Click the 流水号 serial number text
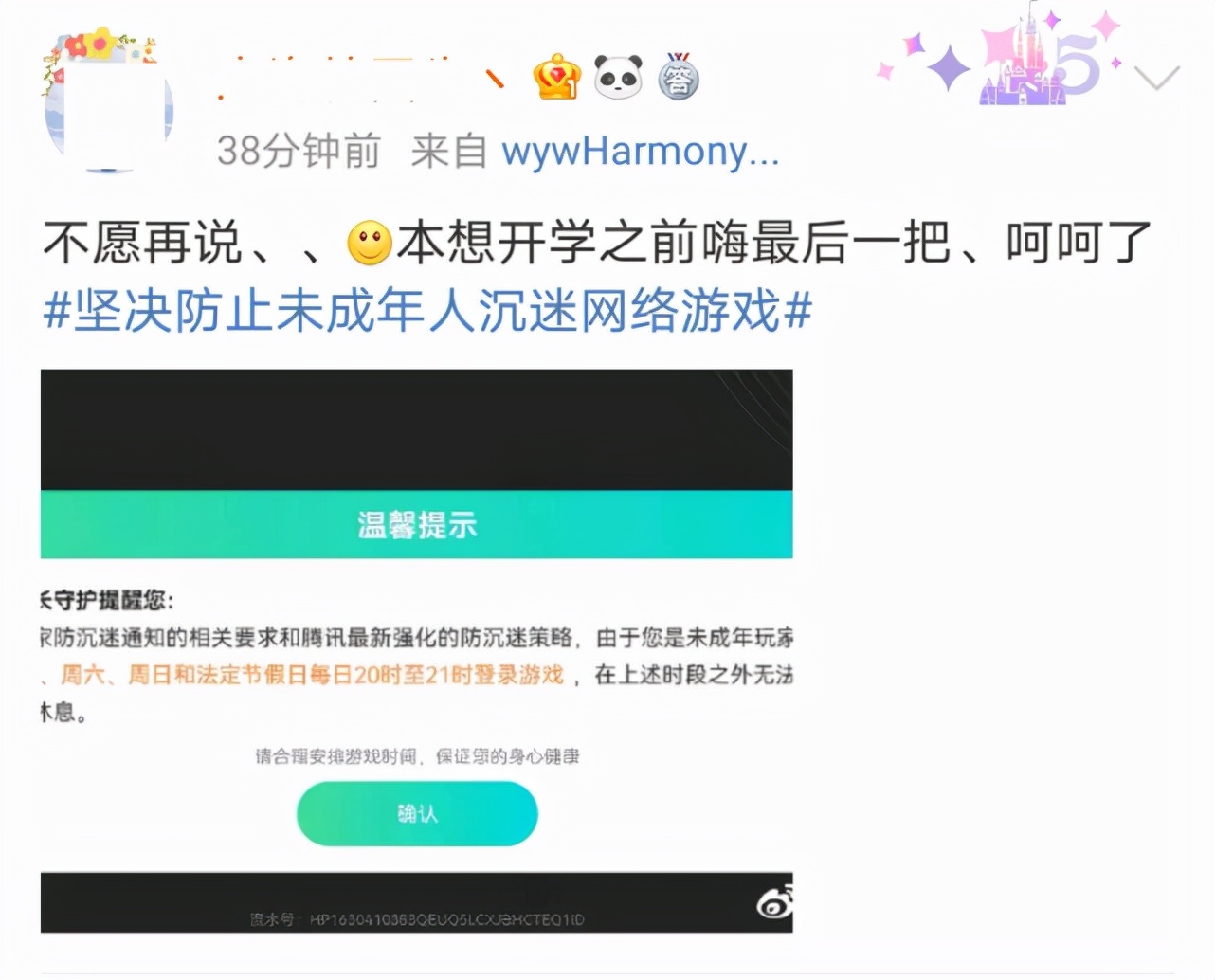 417,919
